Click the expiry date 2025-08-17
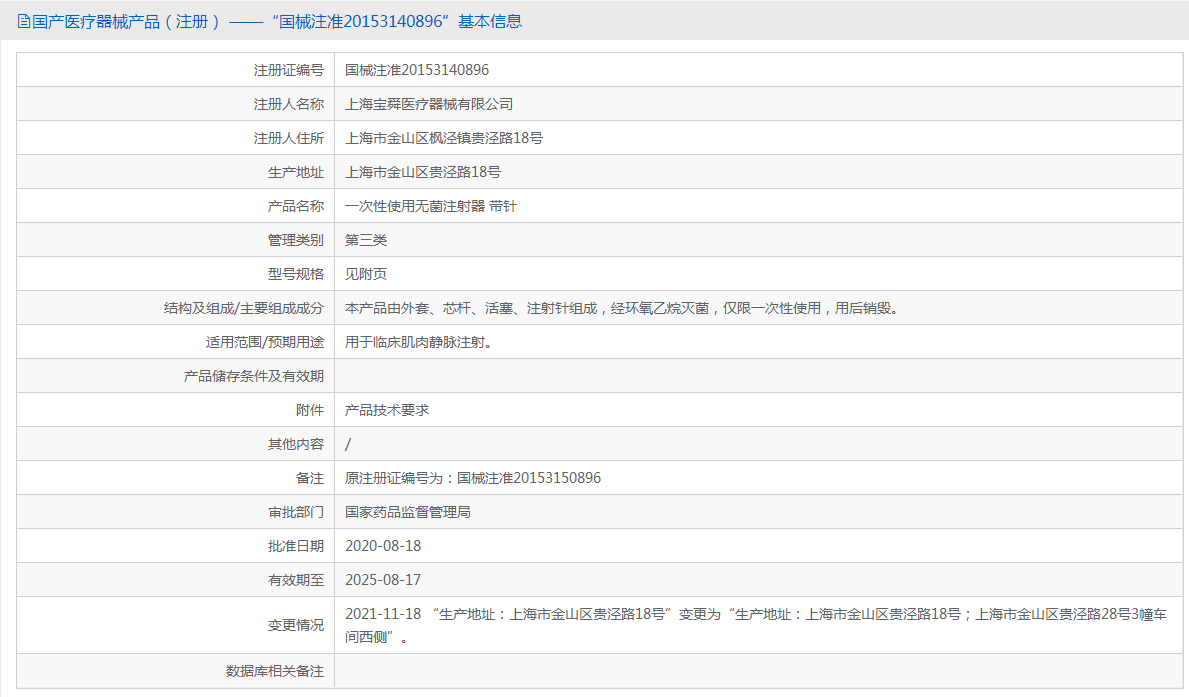1189x697 pixels. [383, 580]
